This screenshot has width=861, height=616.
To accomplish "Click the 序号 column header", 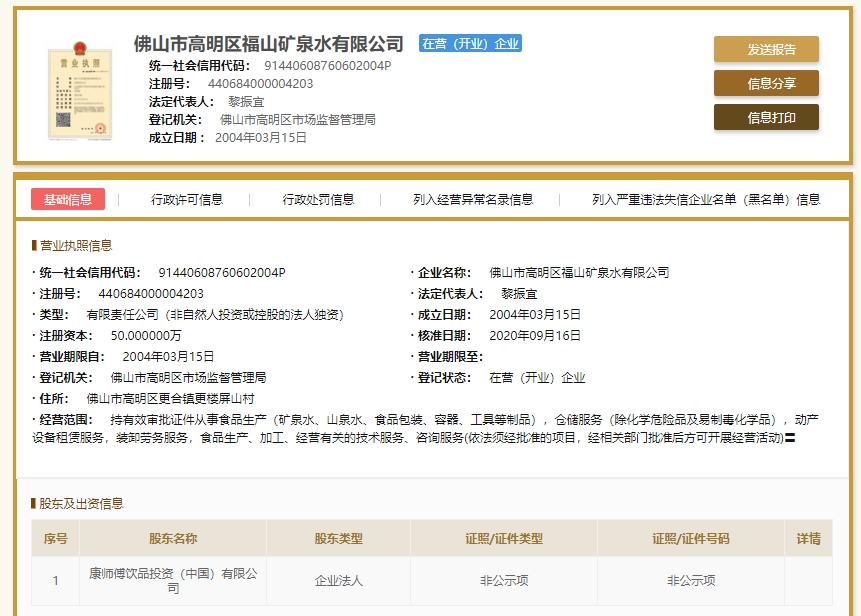I will pyautogui.click(x=55, y=539).
